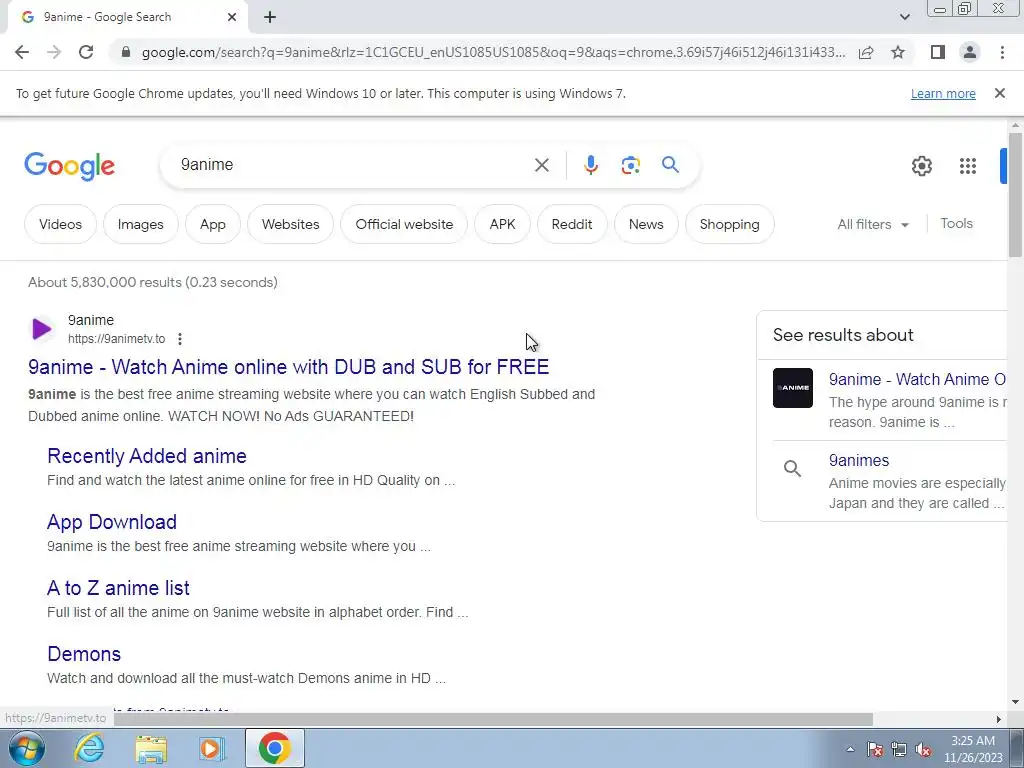This screenshot has height=768, width=1024.
Task: Search by voice microphone icon
Action: (x=590, y=165)
